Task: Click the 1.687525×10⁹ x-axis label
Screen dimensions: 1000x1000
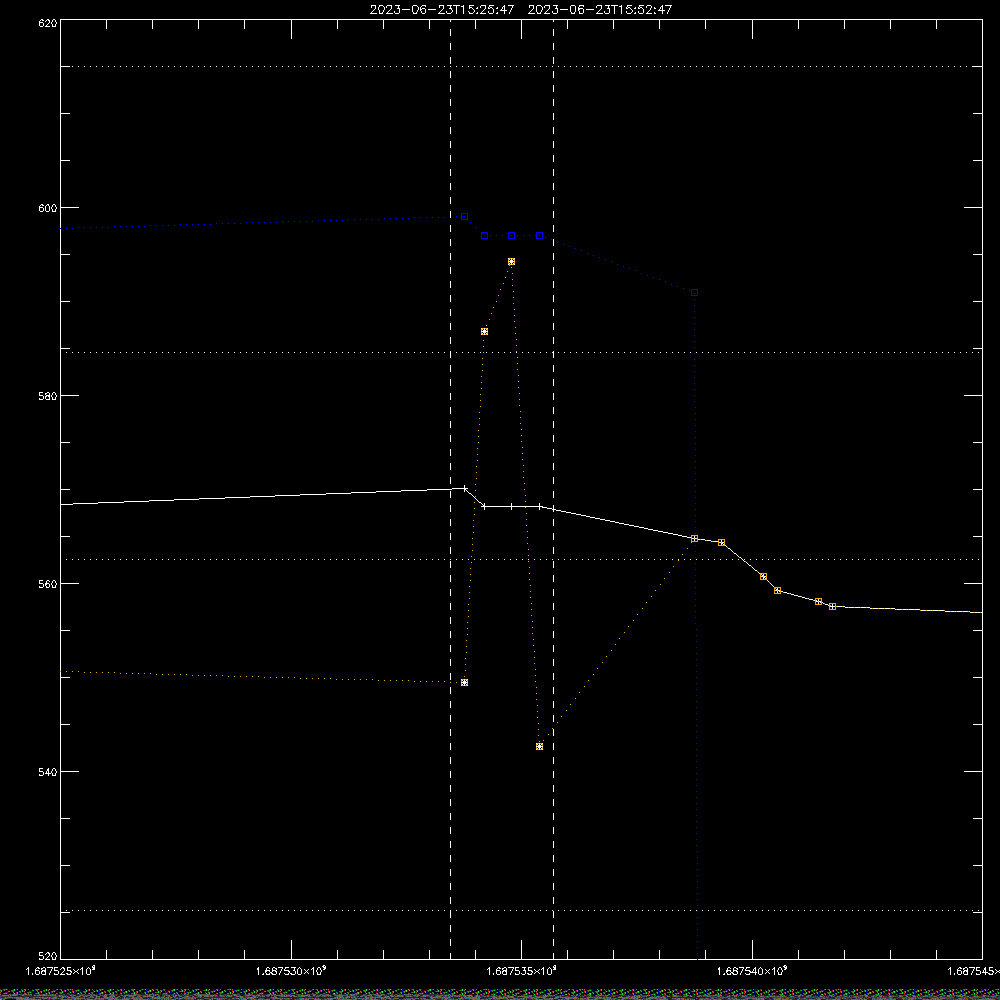Action: click(61, 971)
